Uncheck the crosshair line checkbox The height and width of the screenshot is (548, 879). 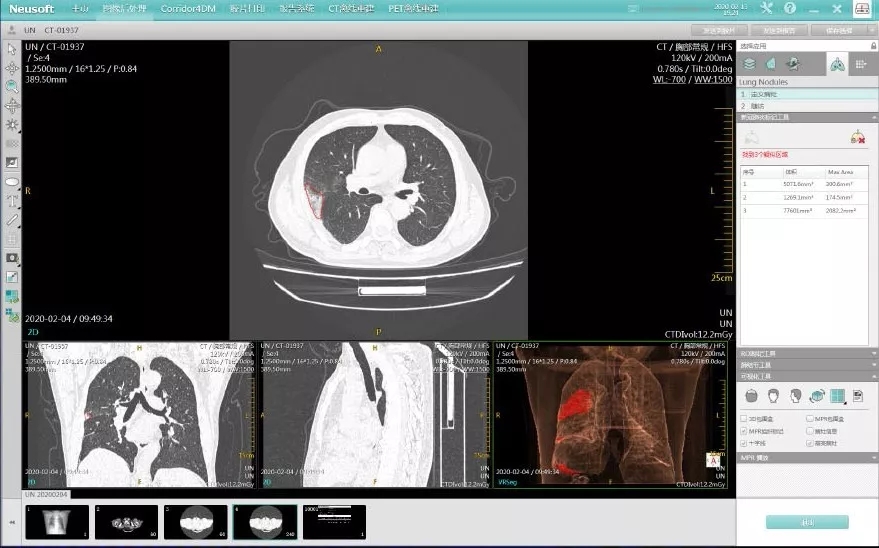tap(745, 442)
